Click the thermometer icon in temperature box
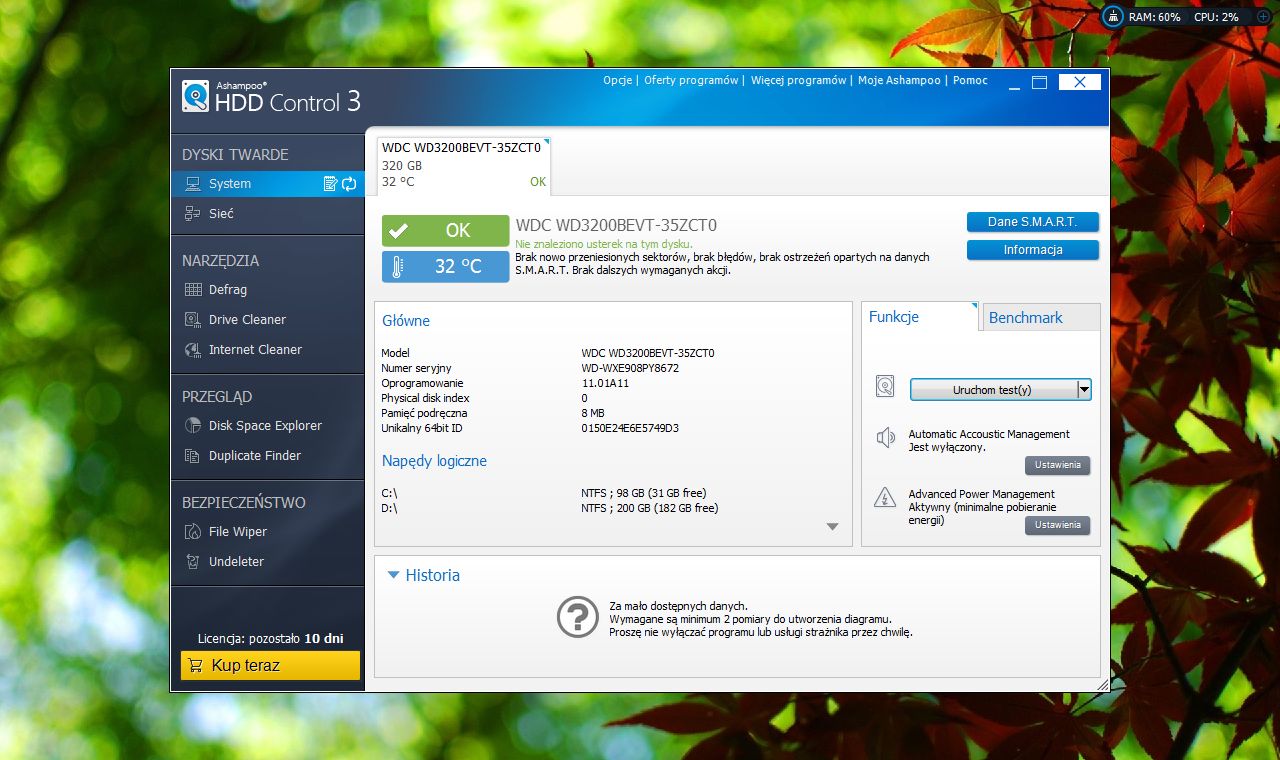 click(x=398, y=267)
